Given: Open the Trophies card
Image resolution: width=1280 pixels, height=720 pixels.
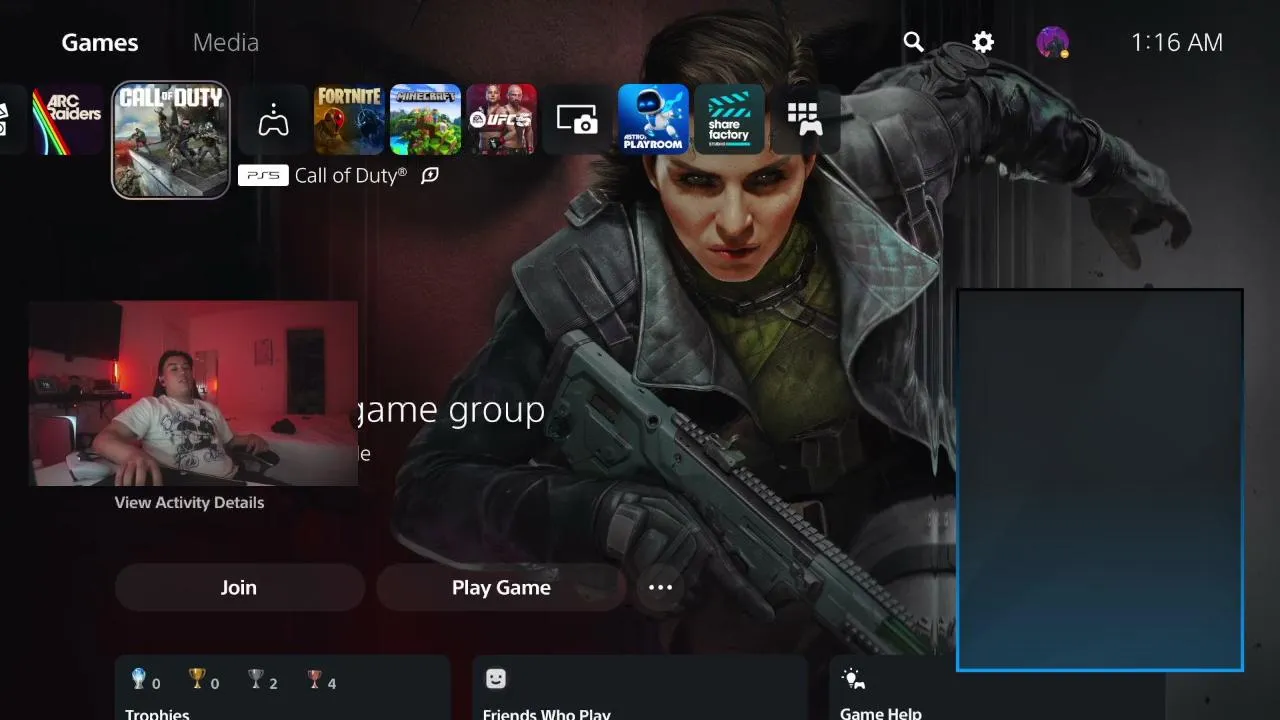Looking at the screenshot, I should click(282, 688).
